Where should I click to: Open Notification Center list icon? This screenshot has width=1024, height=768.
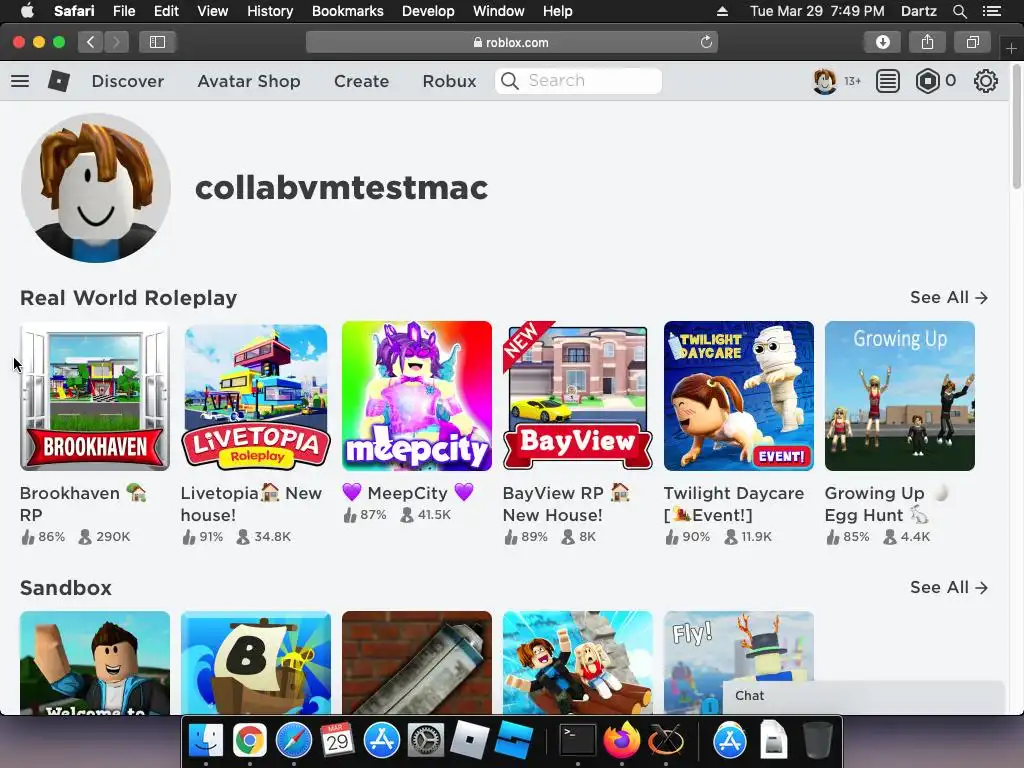point(992,11)
